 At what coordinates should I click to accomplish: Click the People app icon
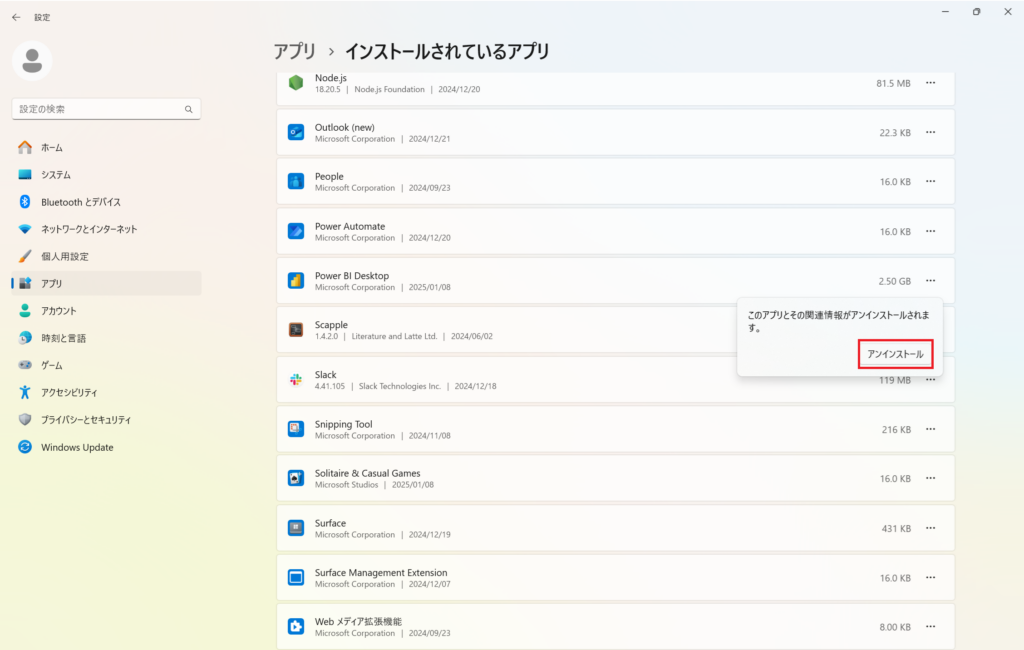(x=296, y=182)
